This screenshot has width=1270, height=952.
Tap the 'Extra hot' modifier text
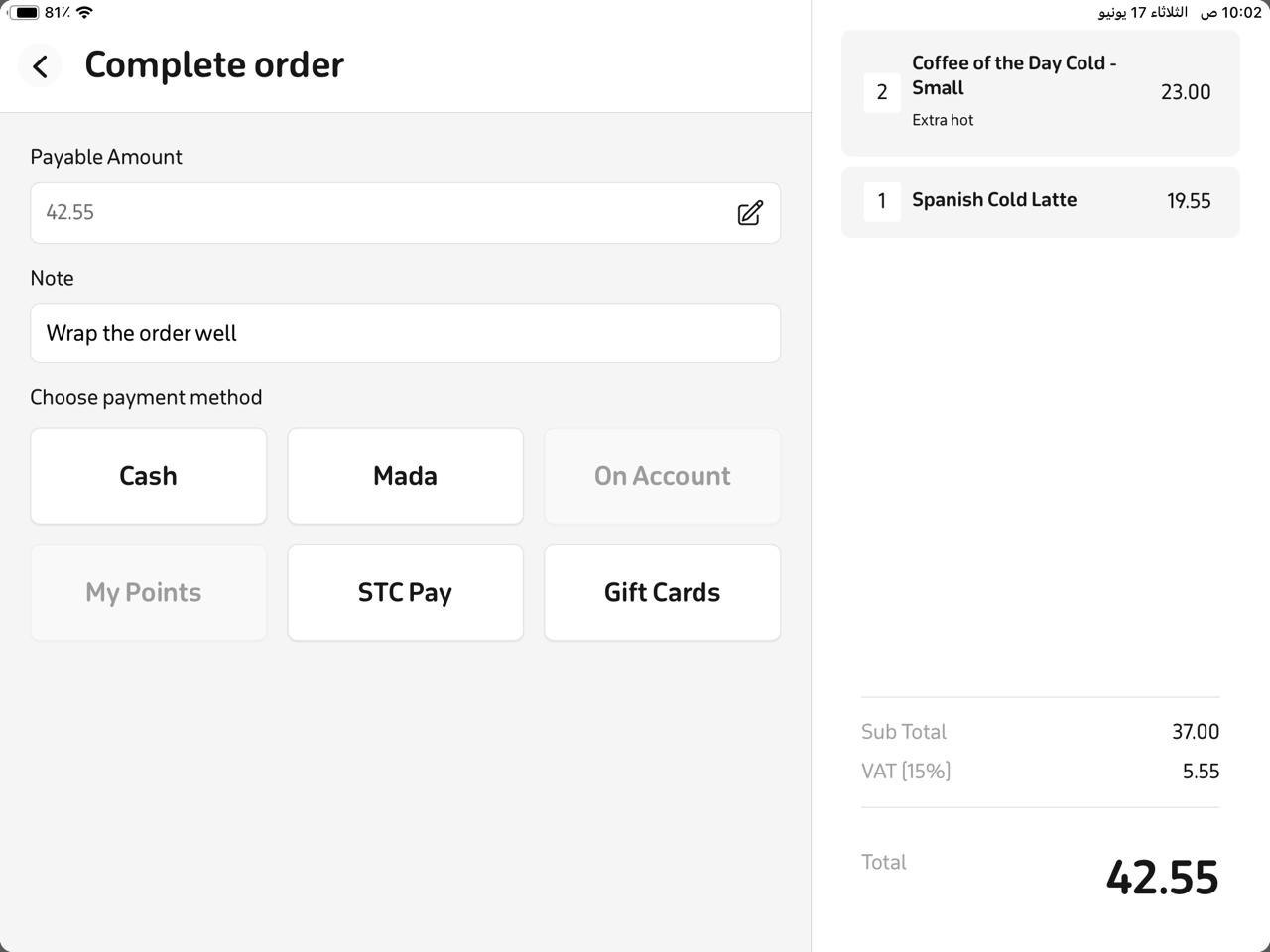click(x=943, y=120)
